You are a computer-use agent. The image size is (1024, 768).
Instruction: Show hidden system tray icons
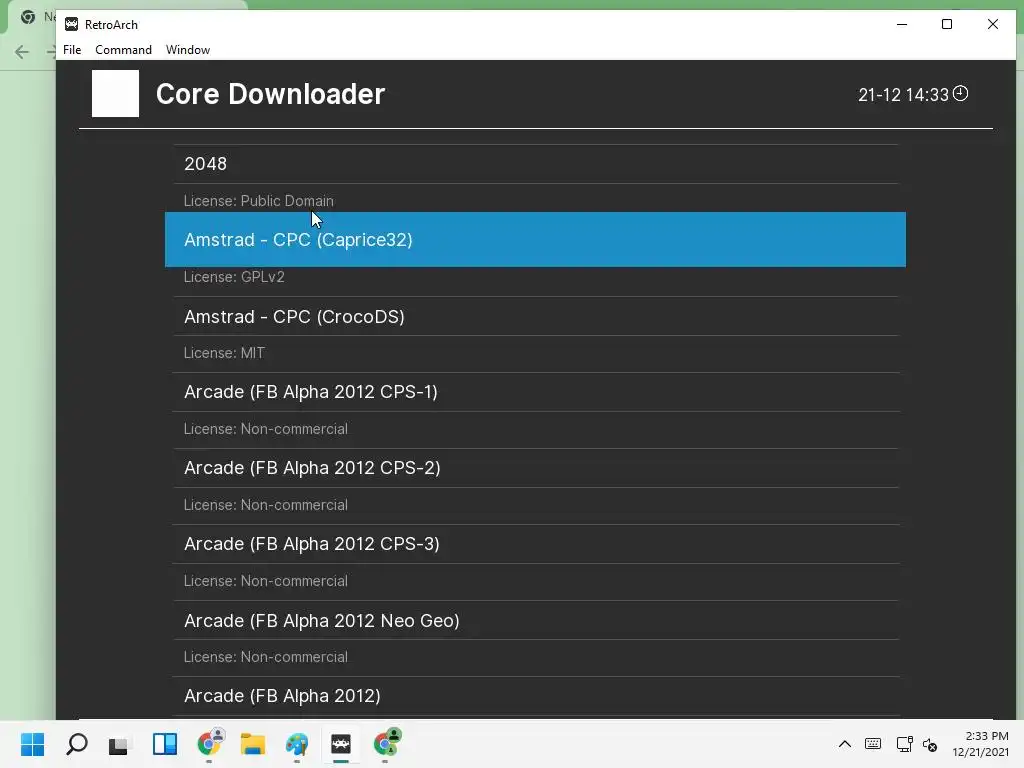click(844, 744)
